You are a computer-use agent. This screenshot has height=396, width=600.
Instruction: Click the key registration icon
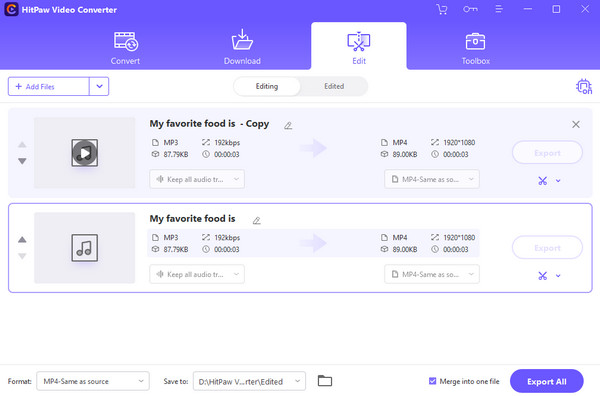click(470, 9)
